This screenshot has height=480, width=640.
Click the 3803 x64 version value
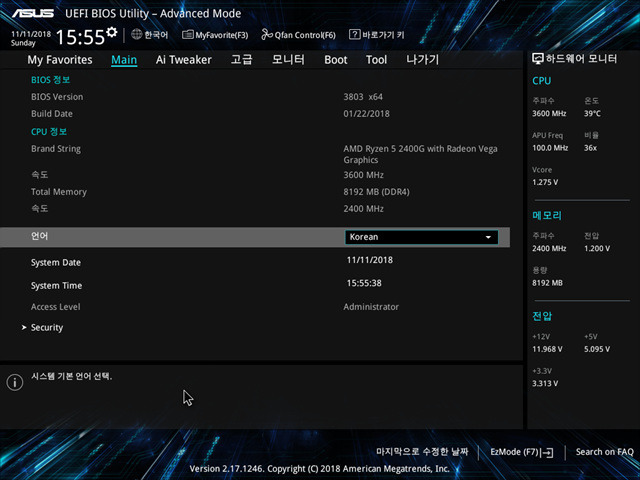point(363,97)
